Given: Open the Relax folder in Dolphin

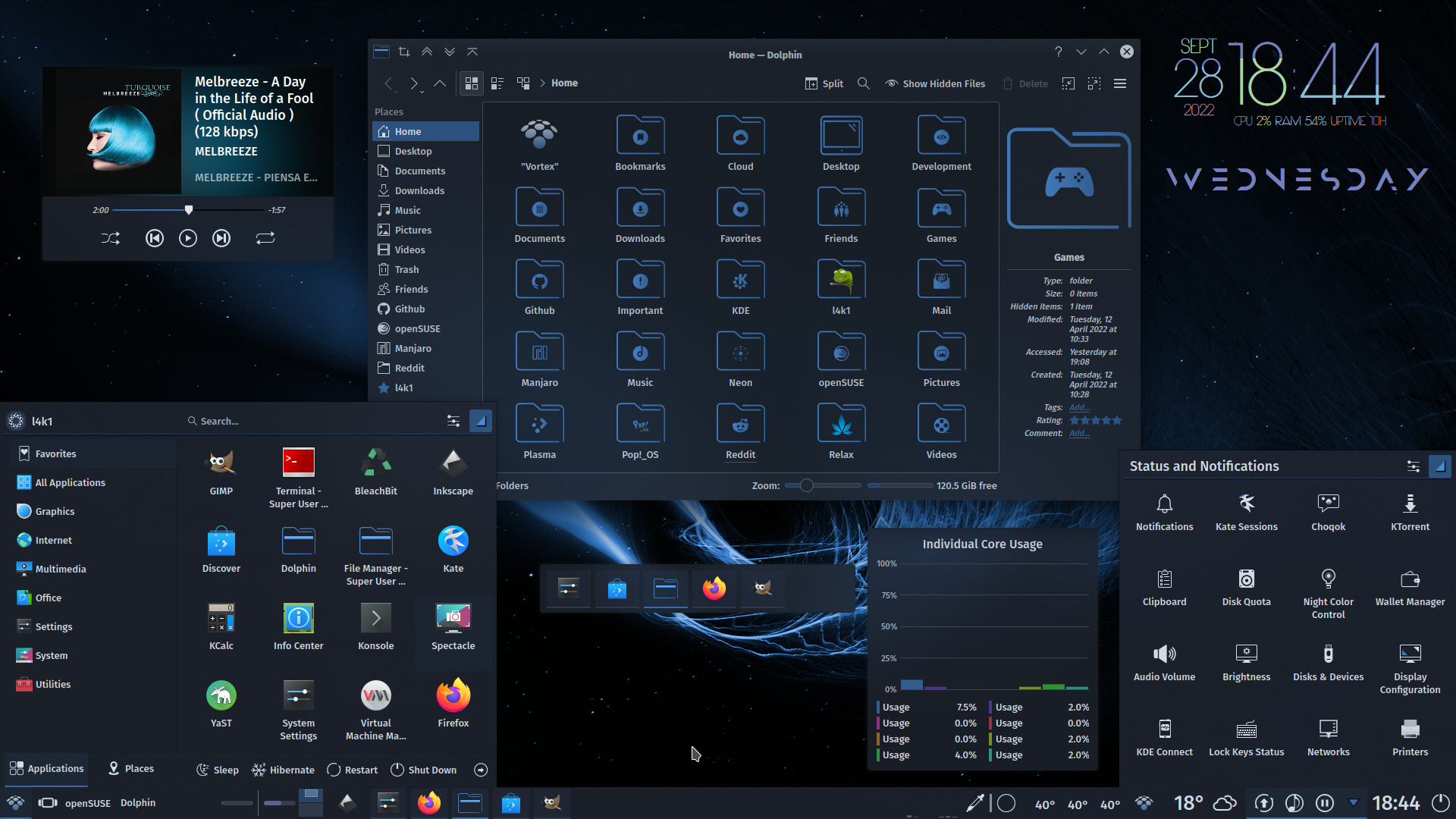Looking at the screenshot, I should 841,431.
